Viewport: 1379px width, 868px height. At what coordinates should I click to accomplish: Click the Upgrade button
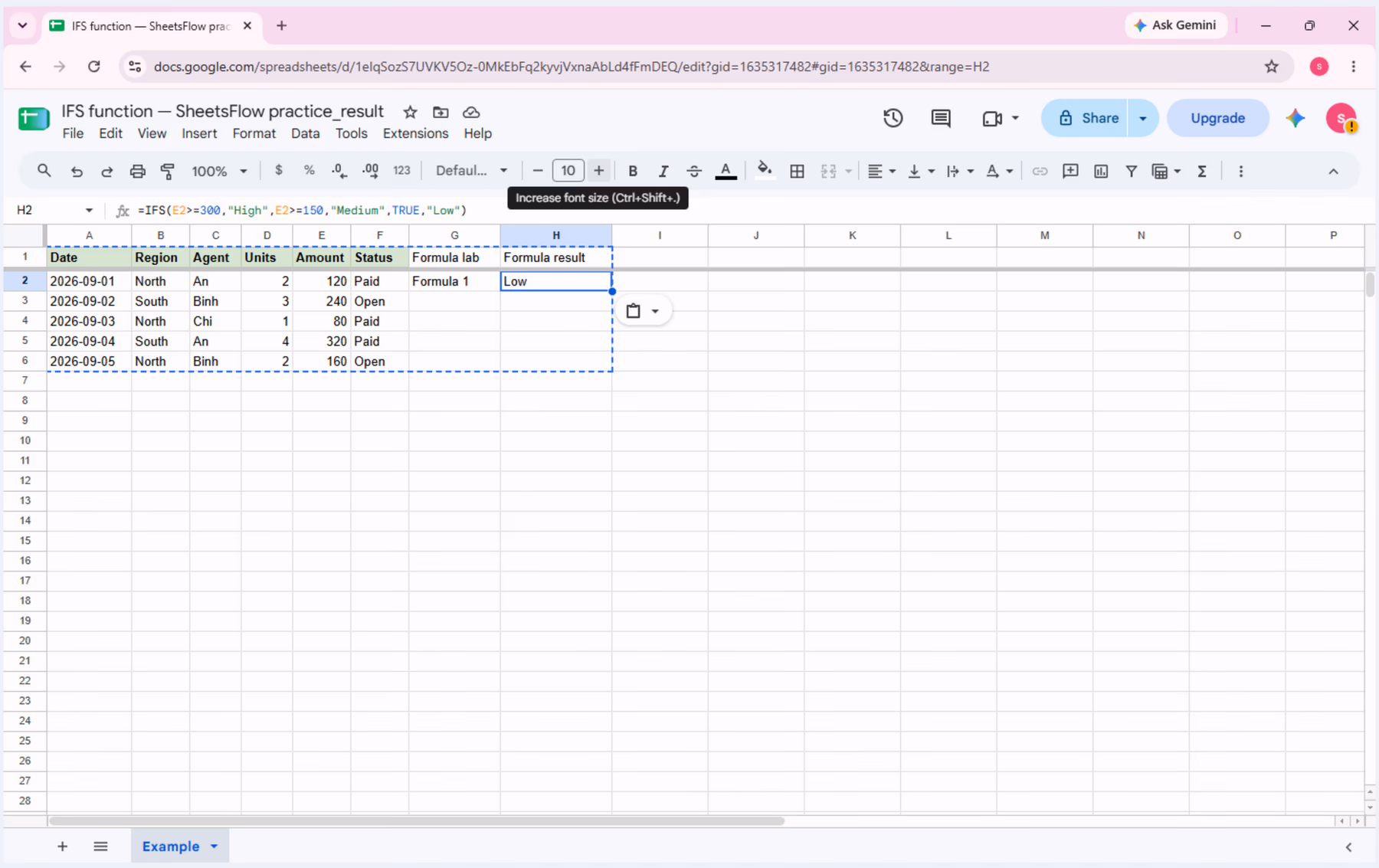tap(1217, 118)
